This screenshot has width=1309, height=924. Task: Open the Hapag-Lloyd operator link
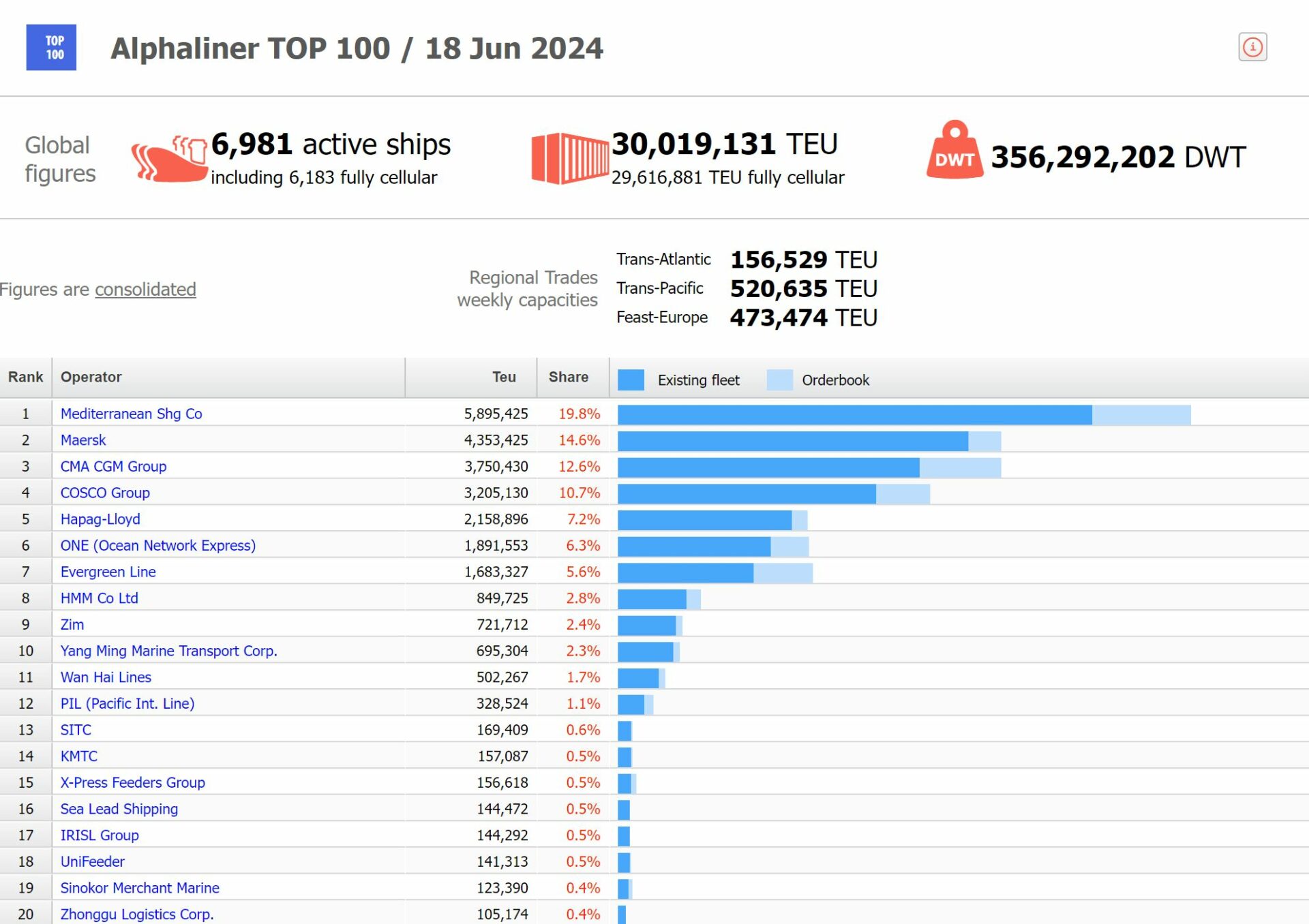click(100, 519)
